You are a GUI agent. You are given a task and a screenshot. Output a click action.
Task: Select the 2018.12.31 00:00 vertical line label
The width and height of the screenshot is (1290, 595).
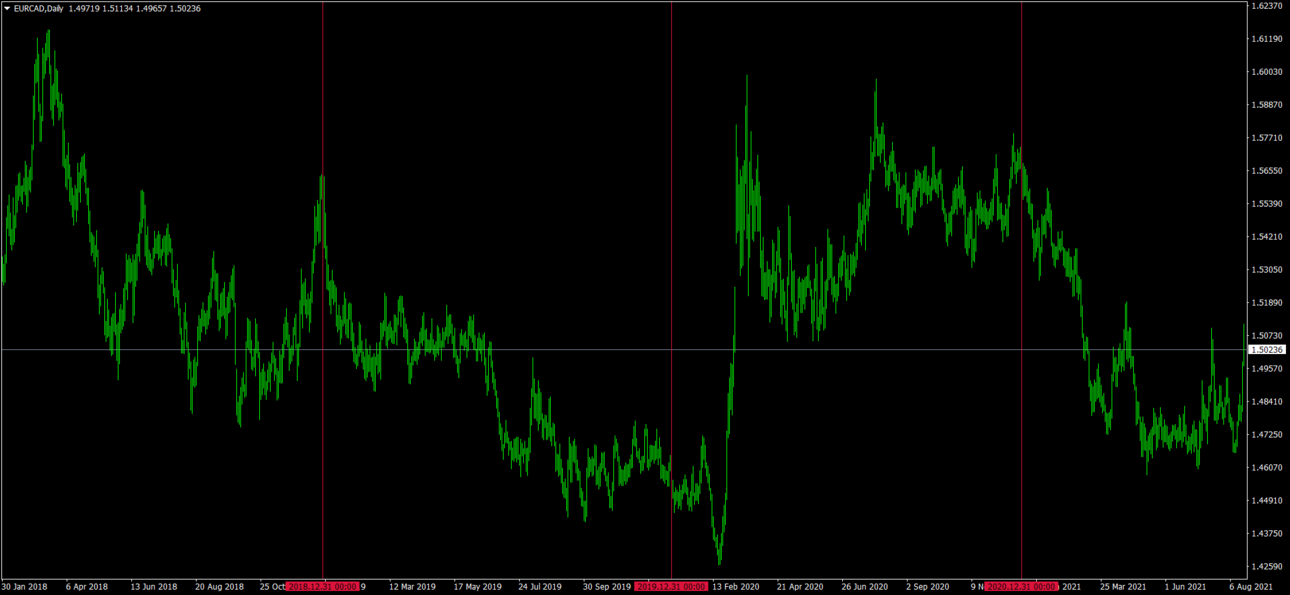pos(323,587)
